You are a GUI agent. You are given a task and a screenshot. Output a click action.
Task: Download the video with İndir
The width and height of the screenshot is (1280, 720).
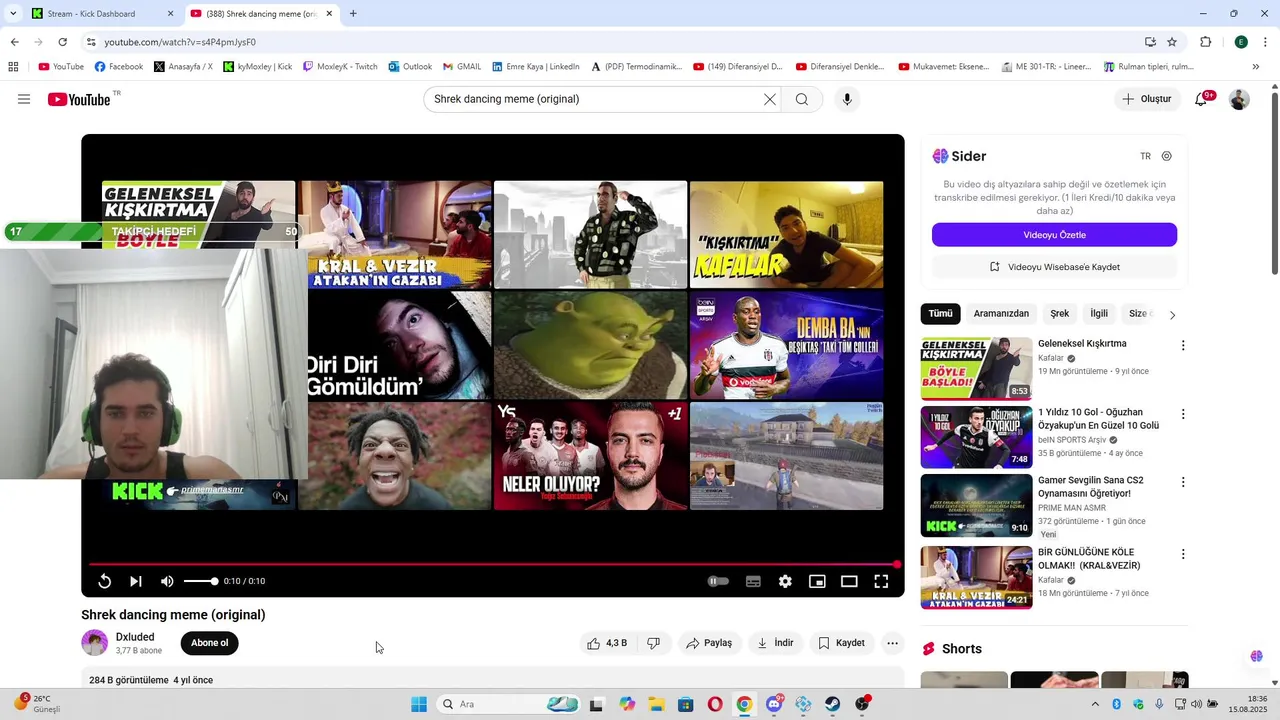[x=775, y=643]
